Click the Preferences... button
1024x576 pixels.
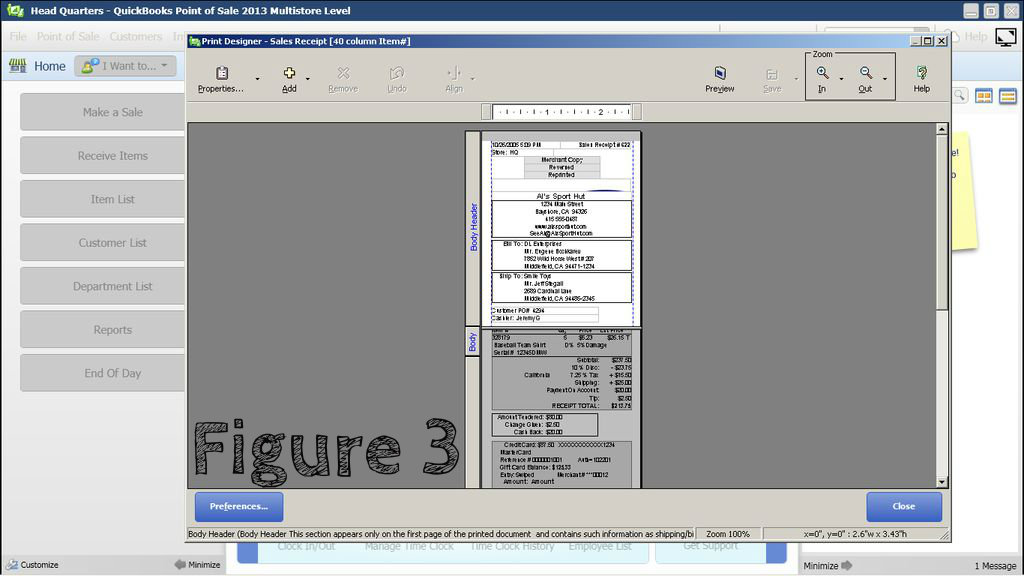239,507
